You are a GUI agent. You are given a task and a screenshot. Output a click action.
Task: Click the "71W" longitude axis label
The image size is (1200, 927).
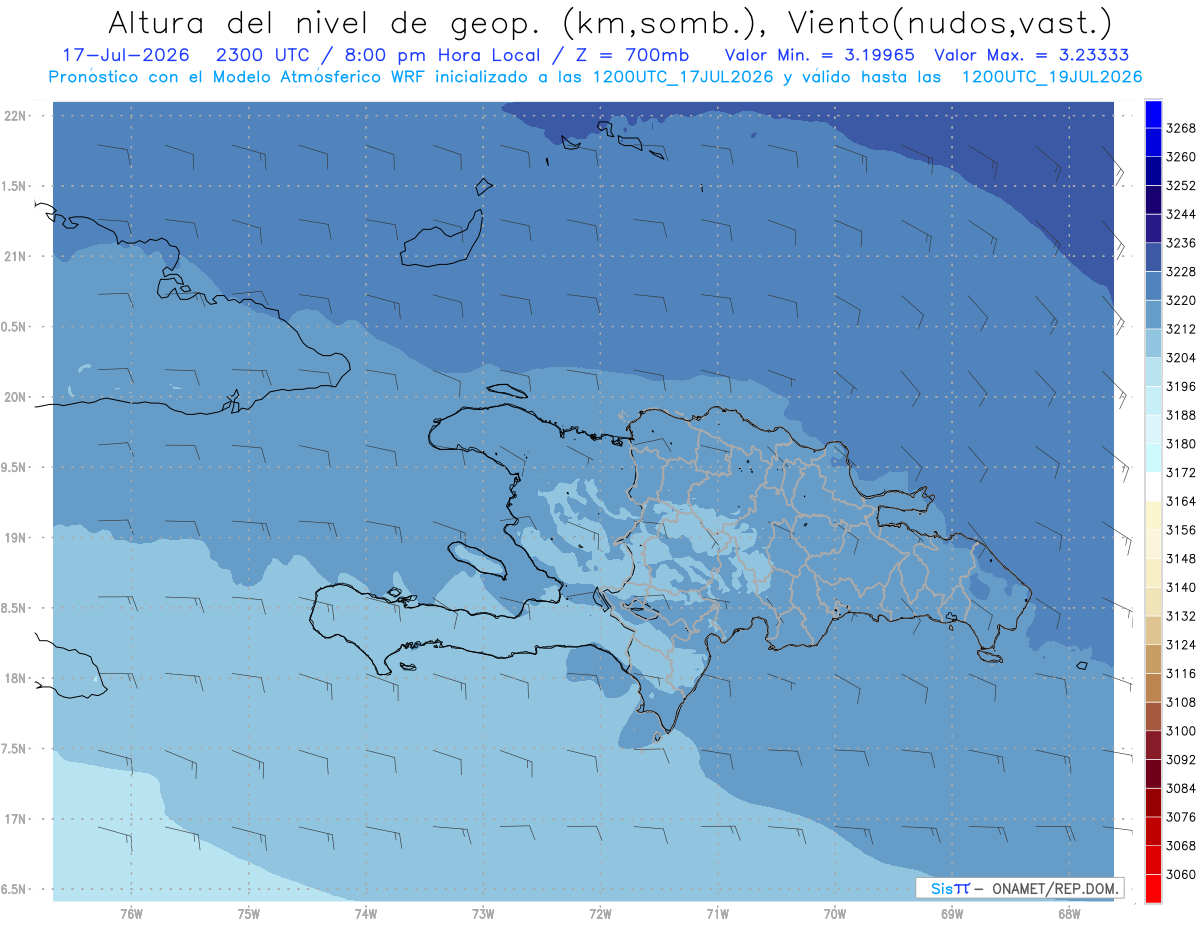click(717, 914)
